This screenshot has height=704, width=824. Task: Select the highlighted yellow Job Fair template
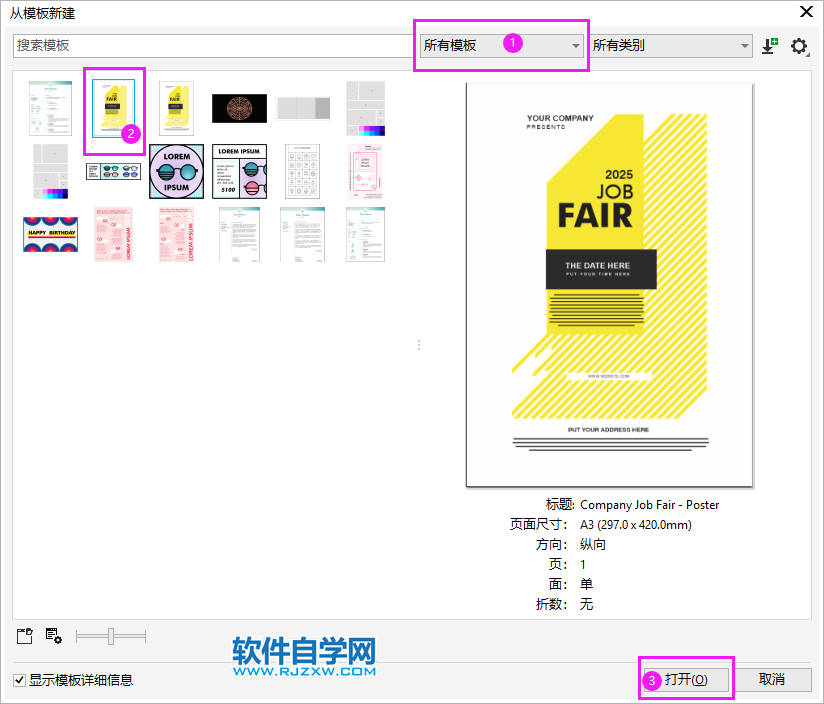point(113,108)
